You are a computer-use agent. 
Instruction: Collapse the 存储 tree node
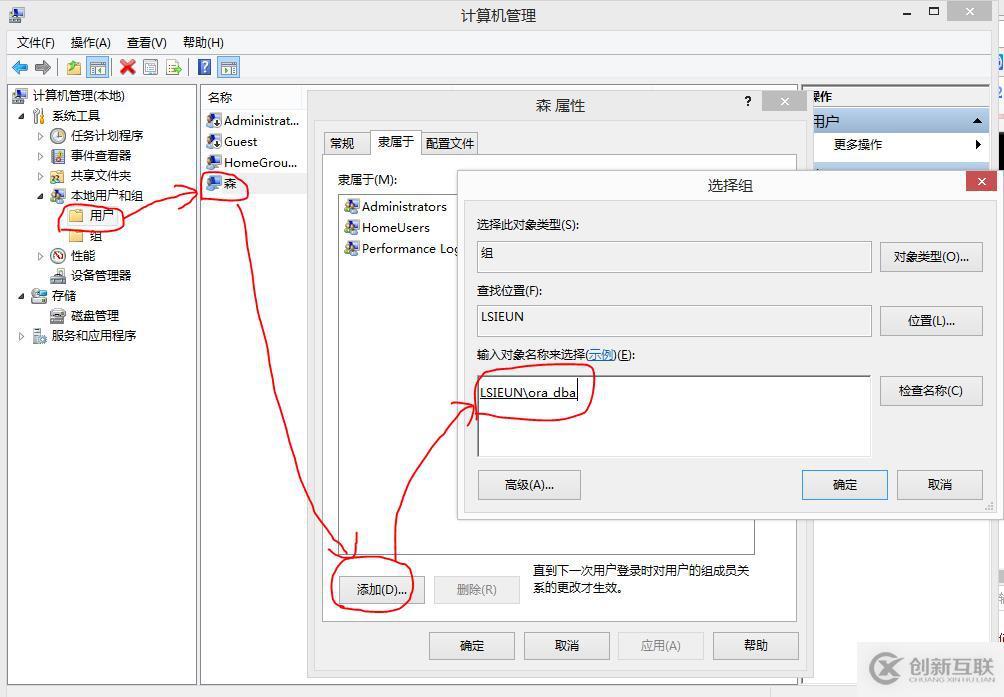[x=21, y=296]
